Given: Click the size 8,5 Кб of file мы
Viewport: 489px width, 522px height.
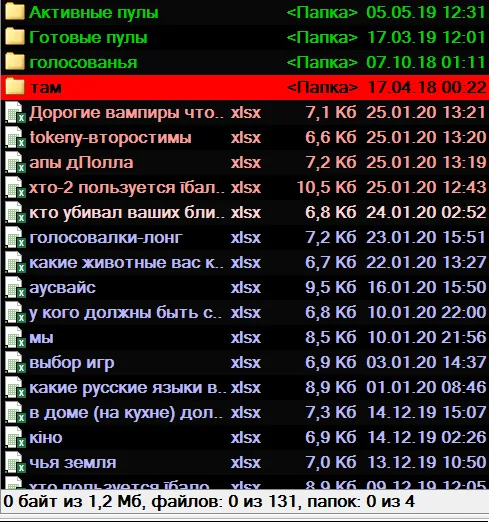Looking at the screenshot, I should 331,337.
